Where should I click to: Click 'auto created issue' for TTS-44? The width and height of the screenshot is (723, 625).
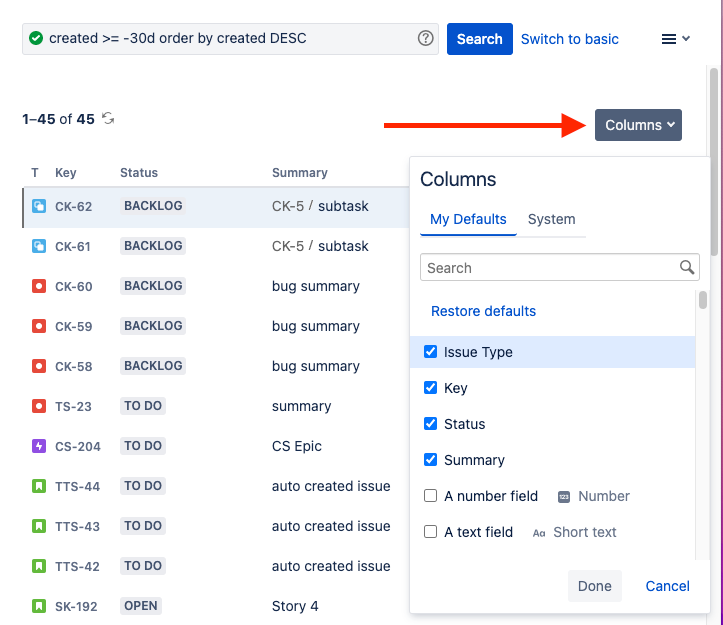pyautogui.click(x=331, y=486)
